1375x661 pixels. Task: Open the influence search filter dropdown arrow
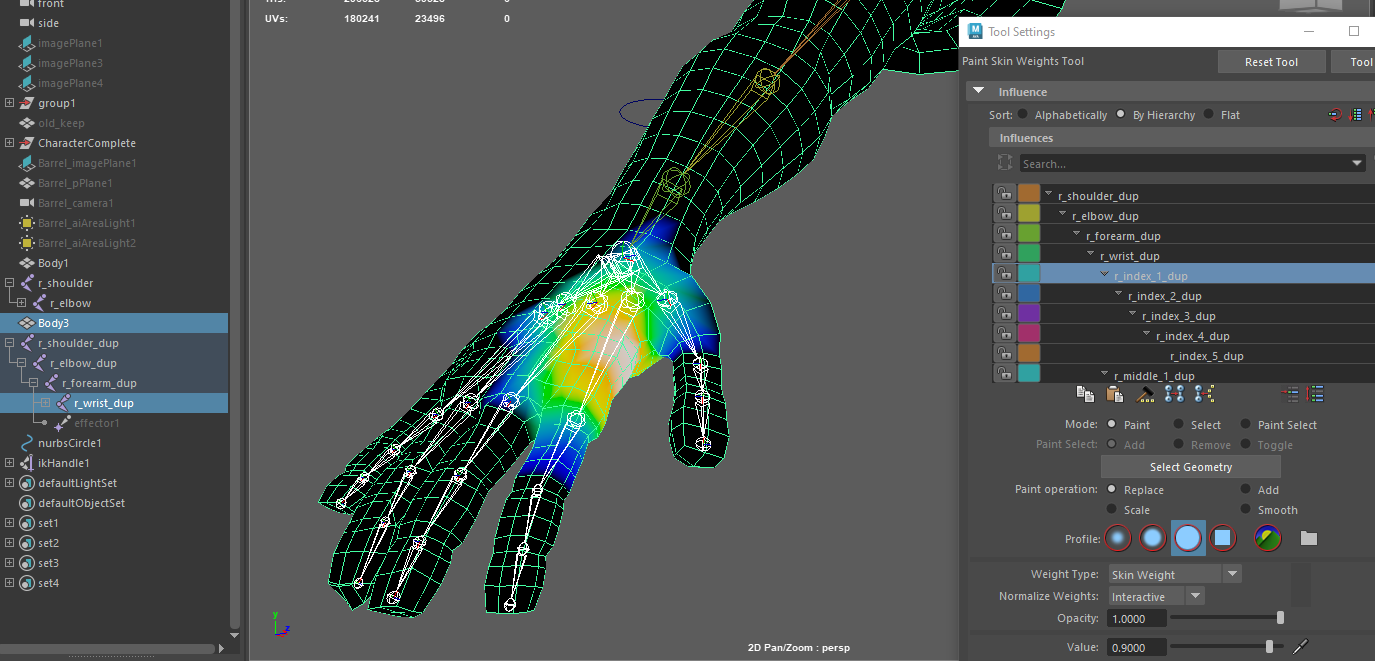tap(1357, 163)
